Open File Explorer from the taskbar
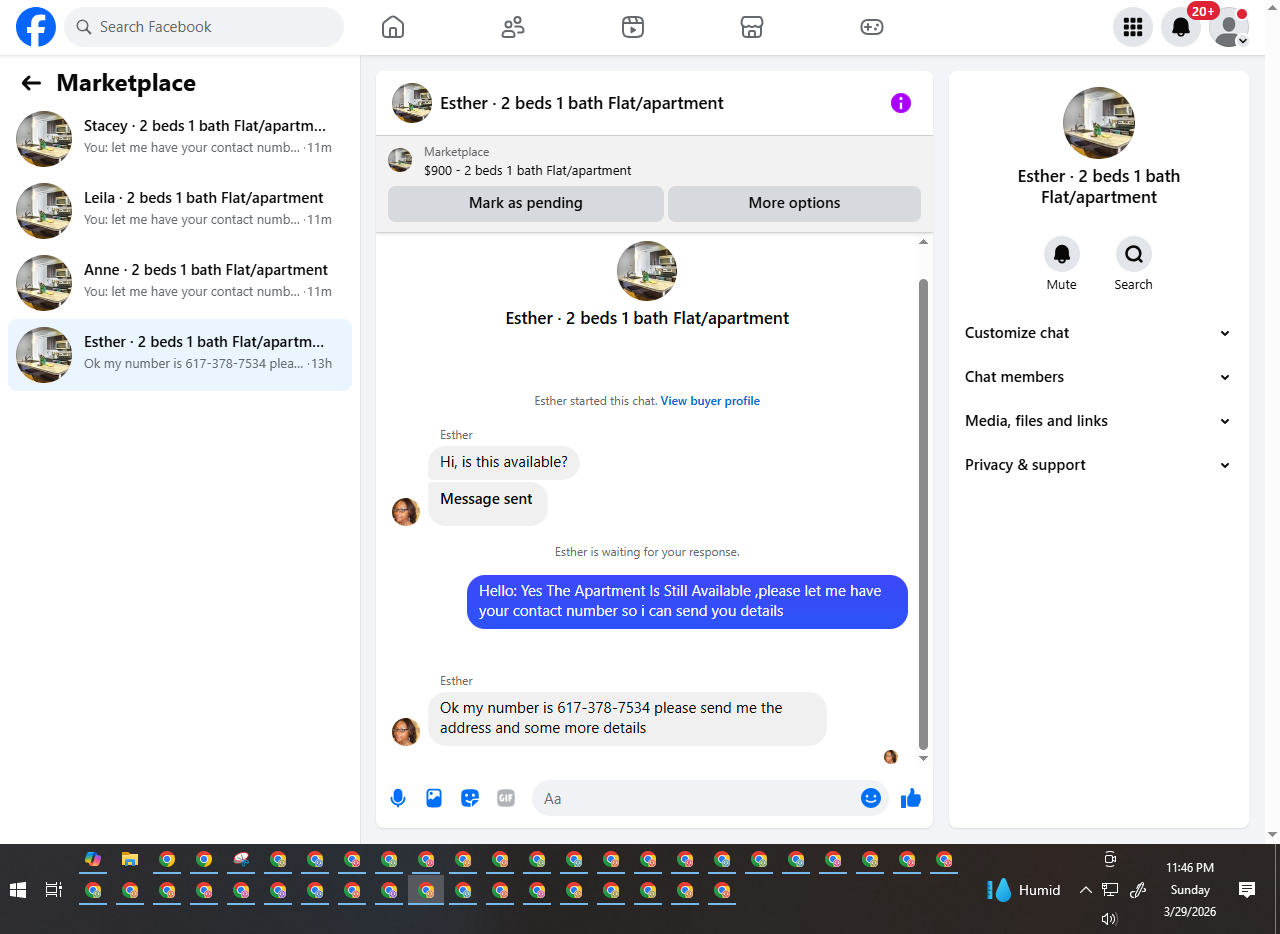1280x934 pixels. pyautogui.click(x=130, y=859)
